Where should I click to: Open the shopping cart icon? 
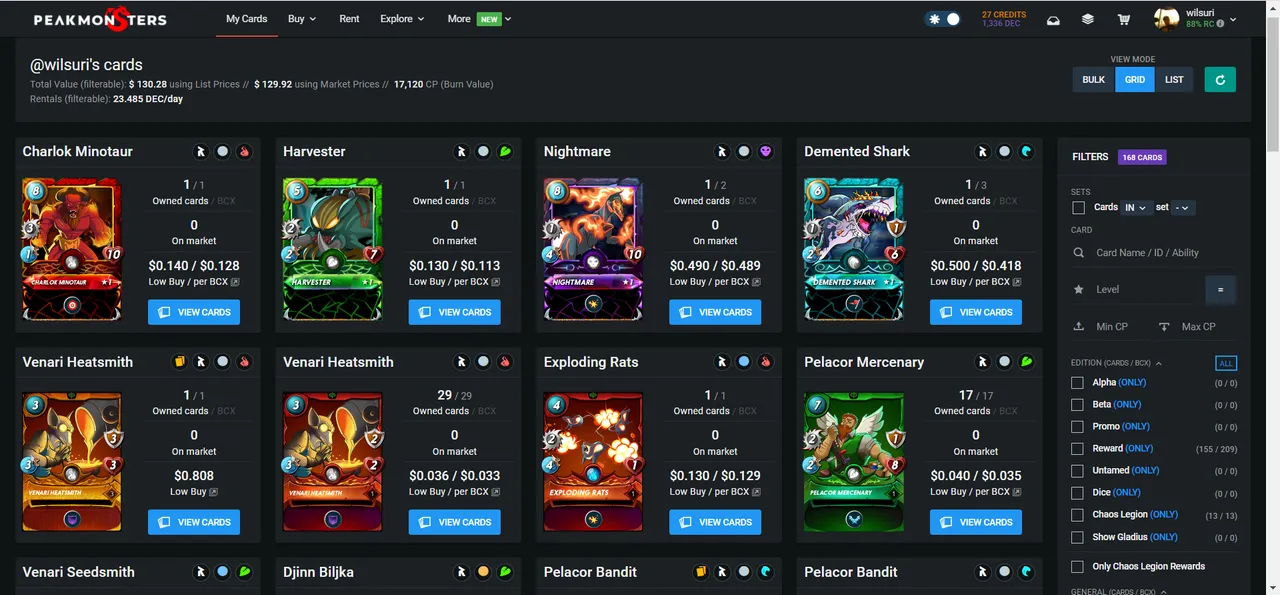coord(1124,20)
